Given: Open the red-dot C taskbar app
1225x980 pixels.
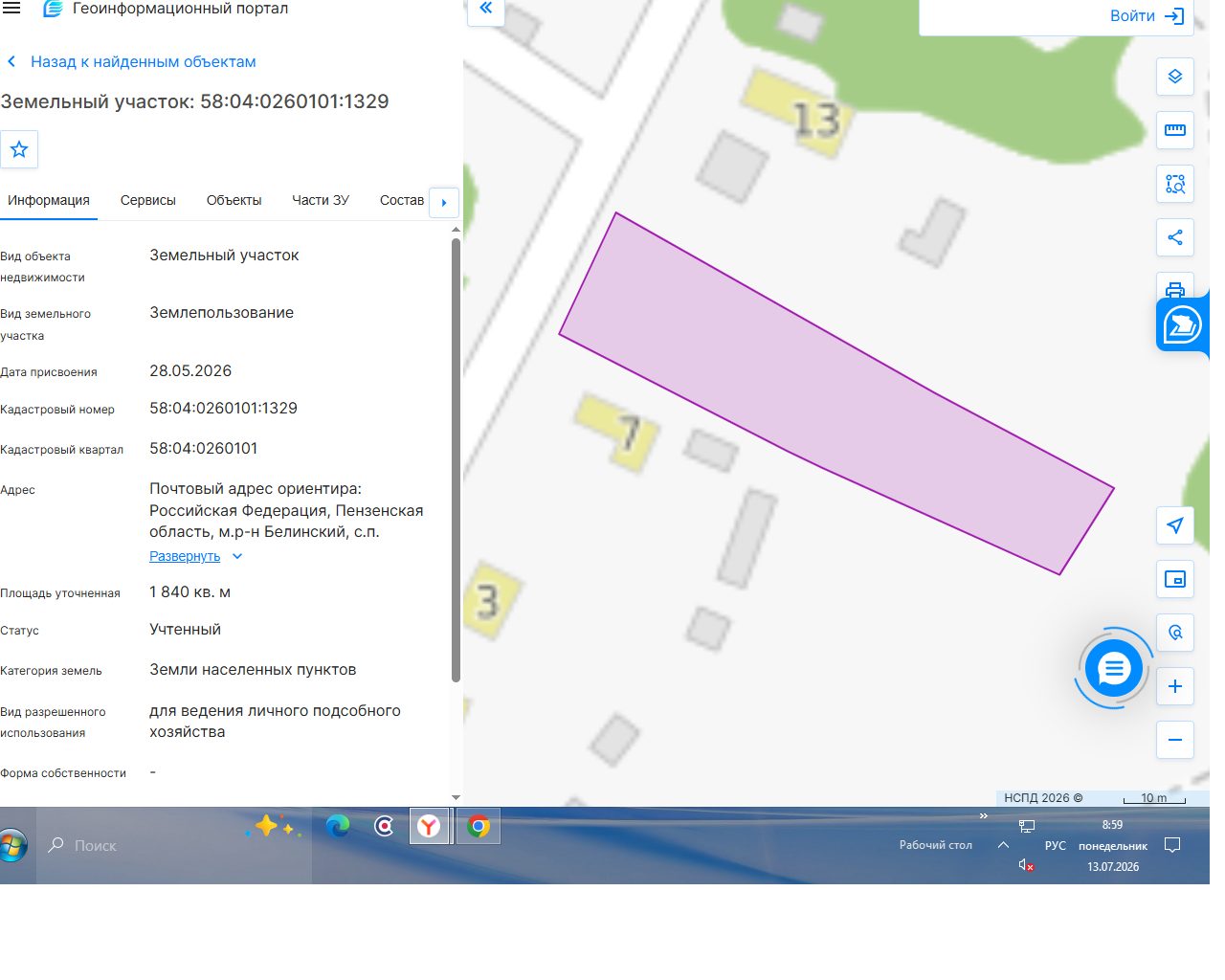Looking at the screenshot, I should coord(384,826).
